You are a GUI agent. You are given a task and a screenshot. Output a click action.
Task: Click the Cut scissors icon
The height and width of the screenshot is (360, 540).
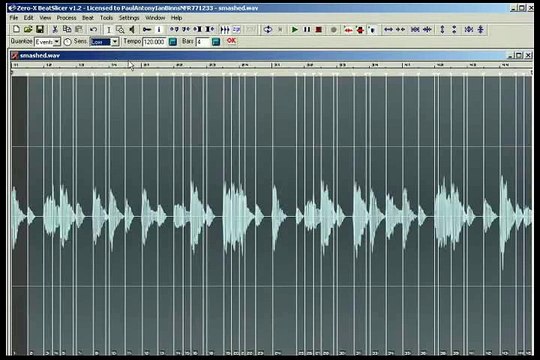[x=54, y=30]
